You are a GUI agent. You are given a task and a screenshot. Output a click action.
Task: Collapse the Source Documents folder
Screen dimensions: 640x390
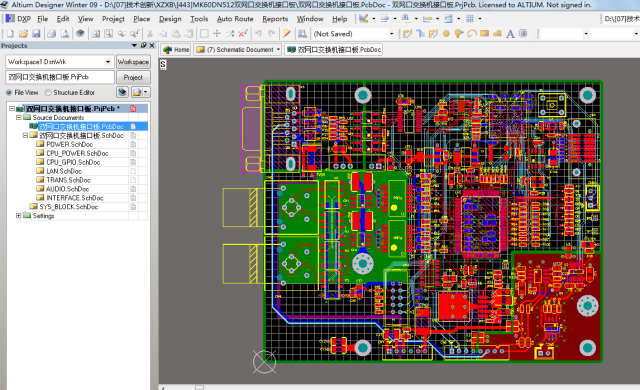[x=19, y=117]
